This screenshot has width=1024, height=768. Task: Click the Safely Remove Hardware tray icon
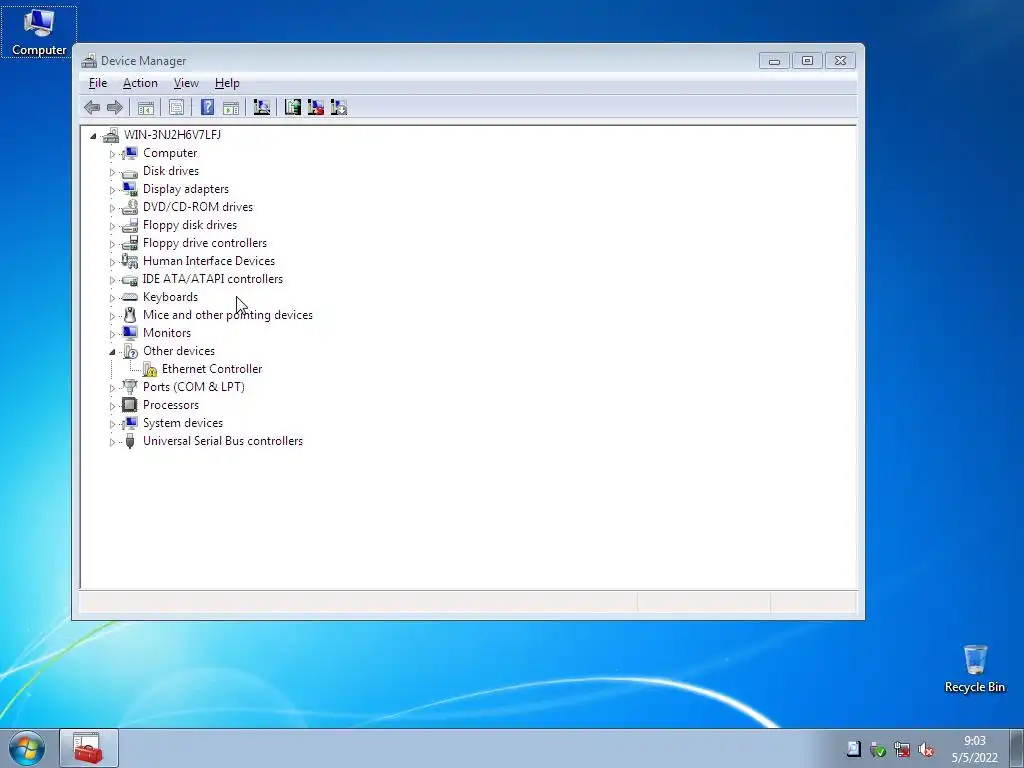tap(878, 750)
